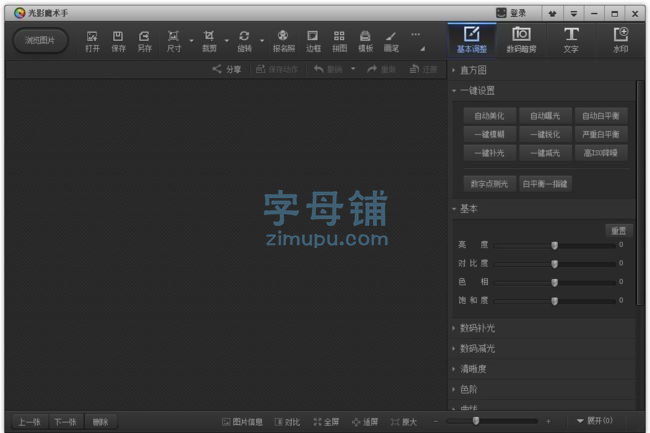The height and width of the screenshot is (433, 650).
Task: Click 数字点测光 button
Action: [489, 184]
